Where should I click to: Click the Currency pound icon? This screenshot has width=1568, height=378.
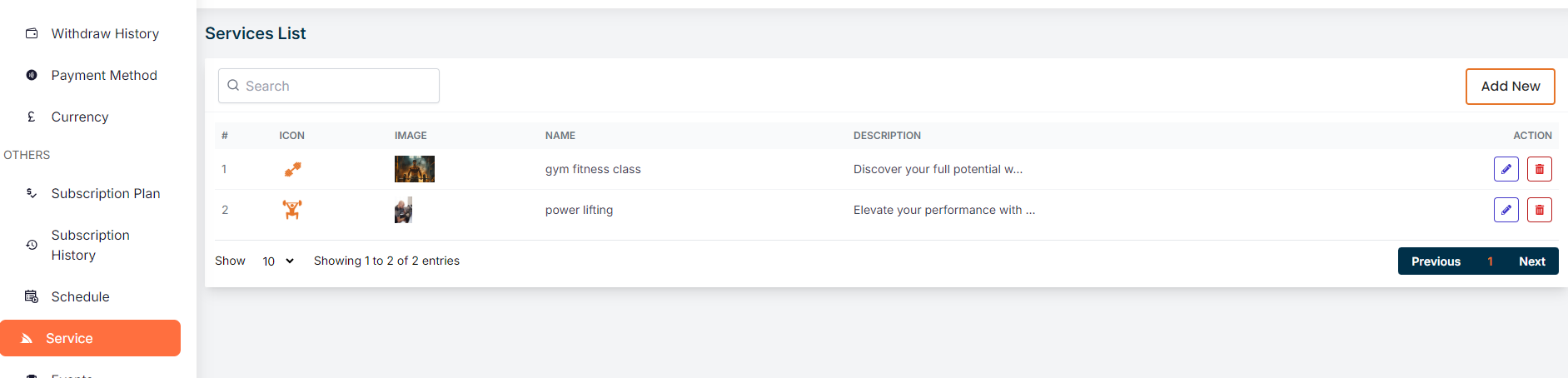(32, 117)
